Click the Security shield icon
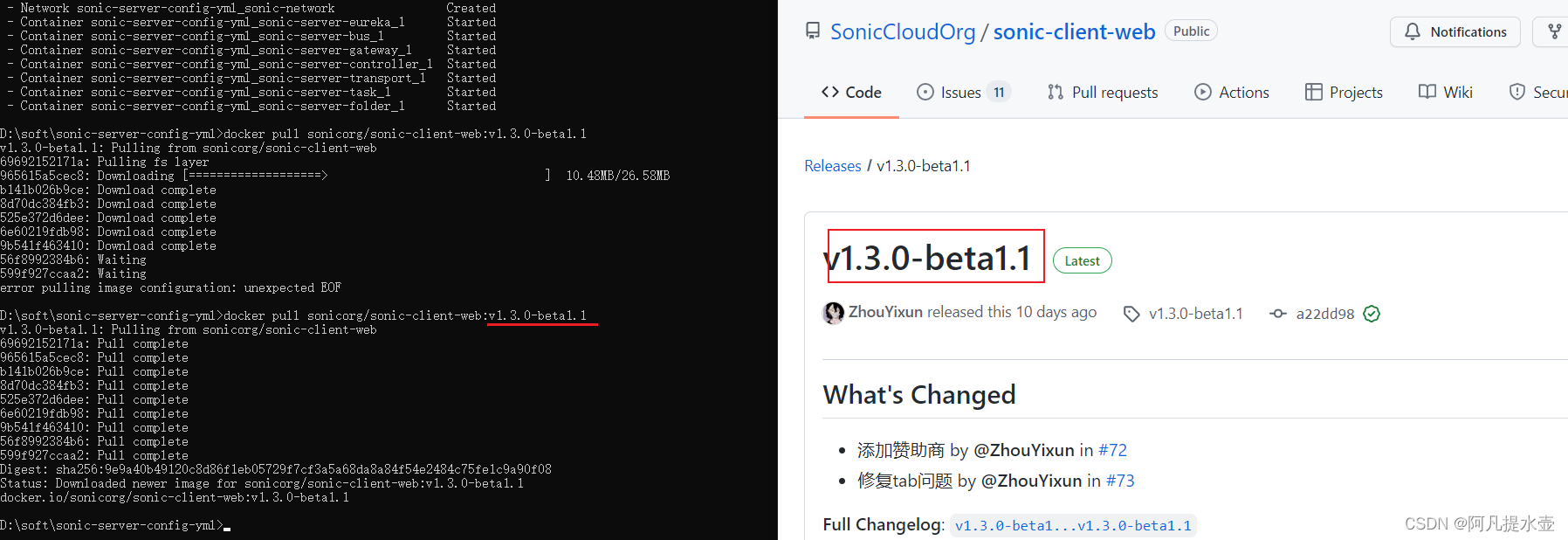Viewport: 1568px width, 540px height. click(1517, 92)
